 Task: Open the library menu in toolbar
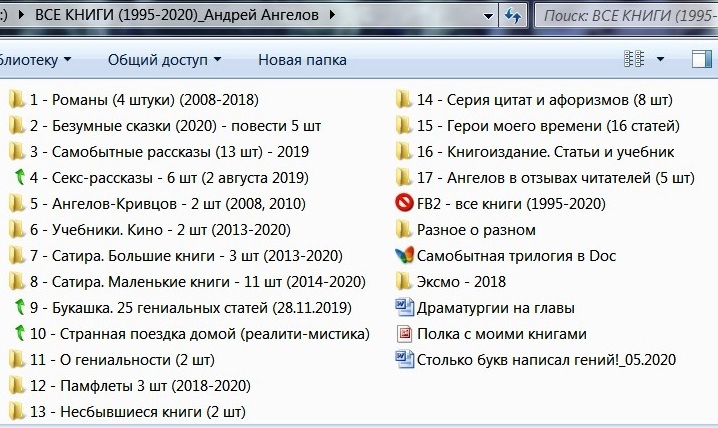click(x=36, y=60)
